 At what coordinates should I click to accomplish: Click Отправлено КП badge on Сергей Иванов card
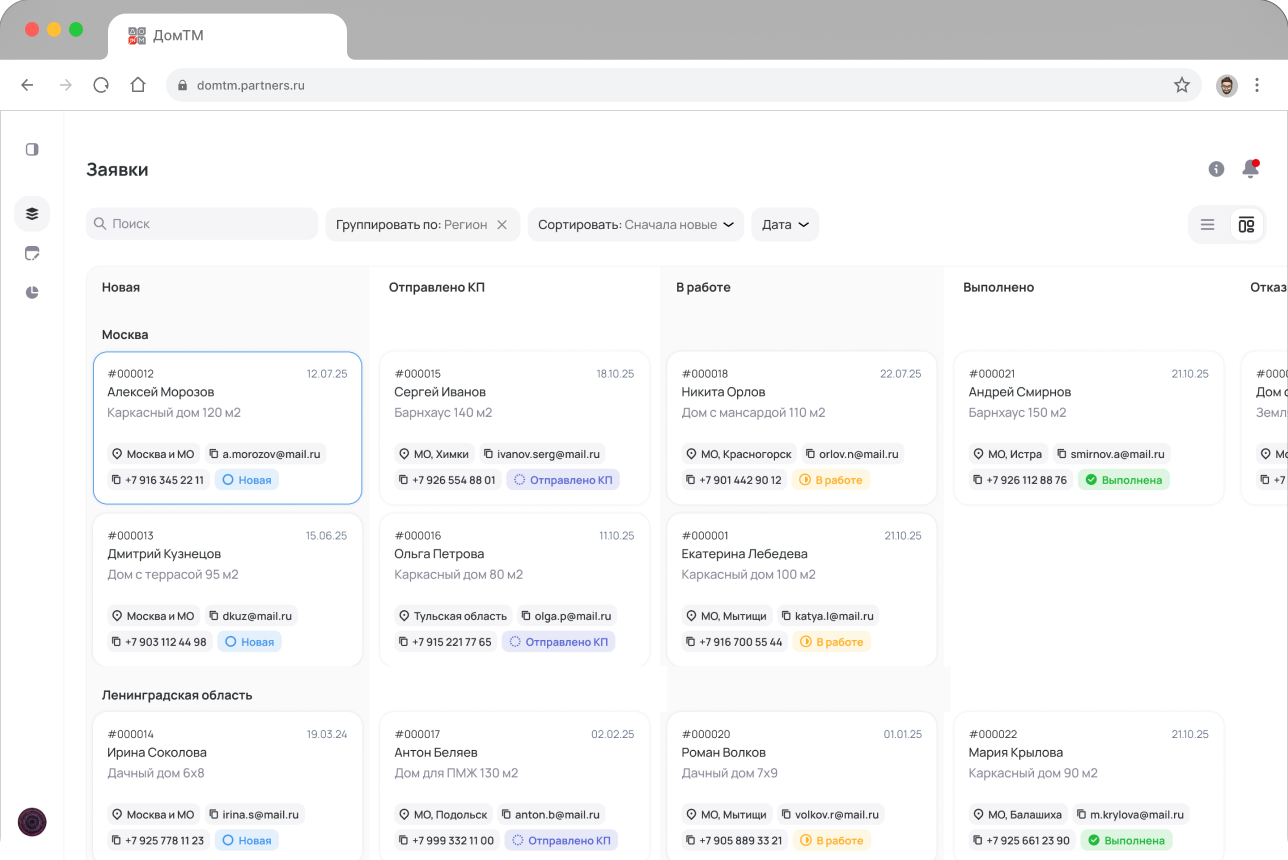[x=563, y=480]
